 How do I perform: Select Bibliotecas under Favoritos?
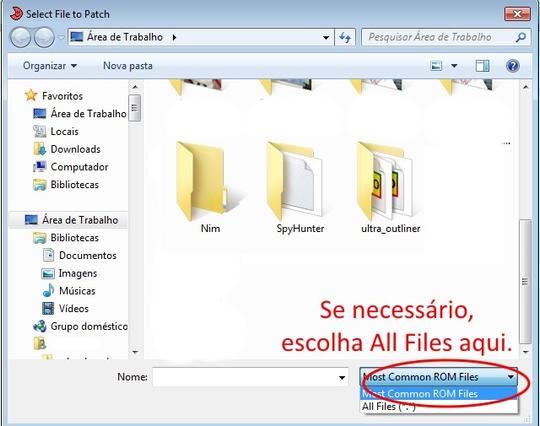point(74,185)
